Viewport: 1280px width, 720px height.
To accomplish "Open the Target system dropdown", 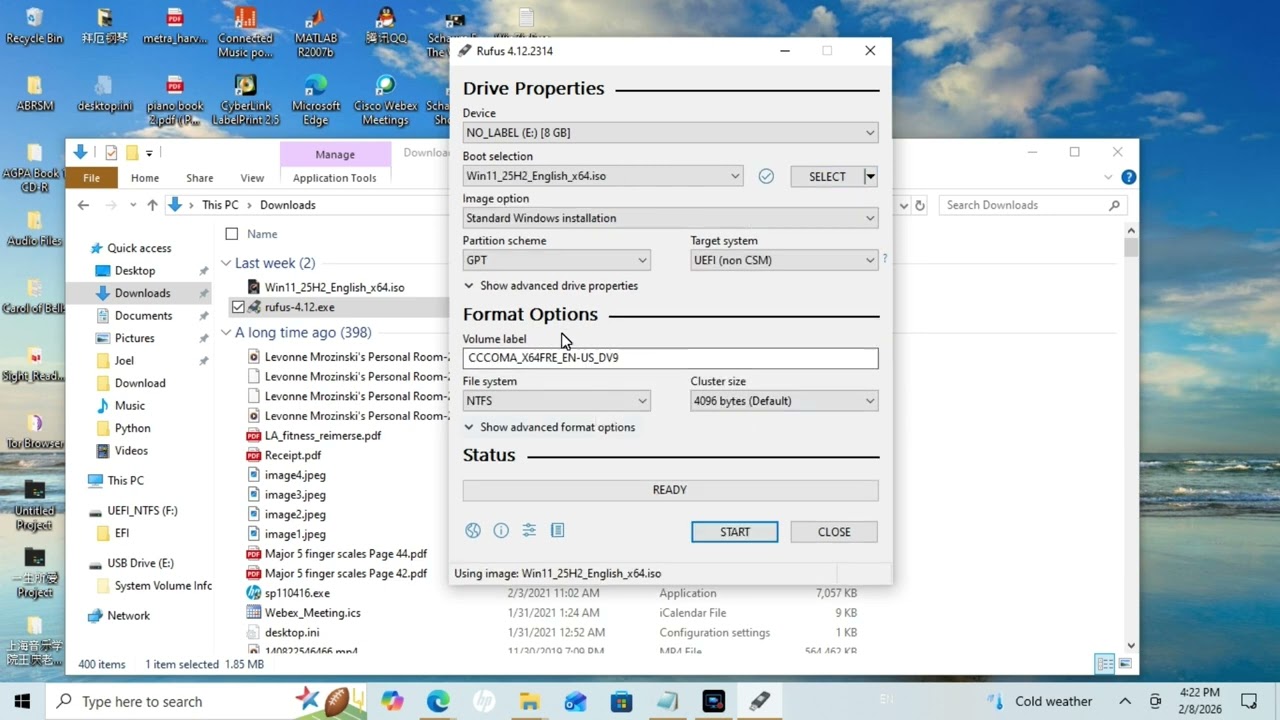I will click(x=784, y=260).
